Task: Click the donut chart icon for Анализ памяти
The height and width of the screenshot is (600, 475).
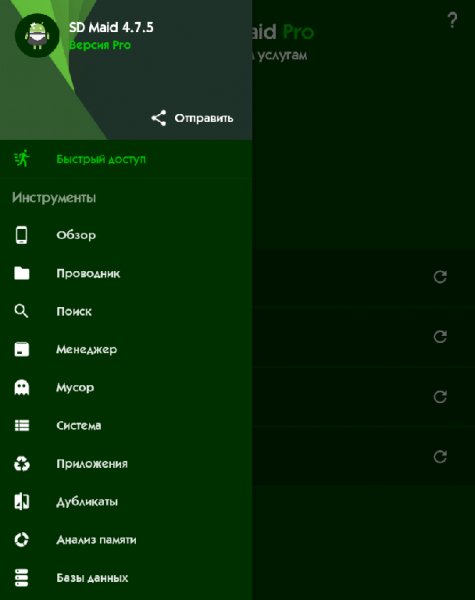Action: tap(22, 540)
